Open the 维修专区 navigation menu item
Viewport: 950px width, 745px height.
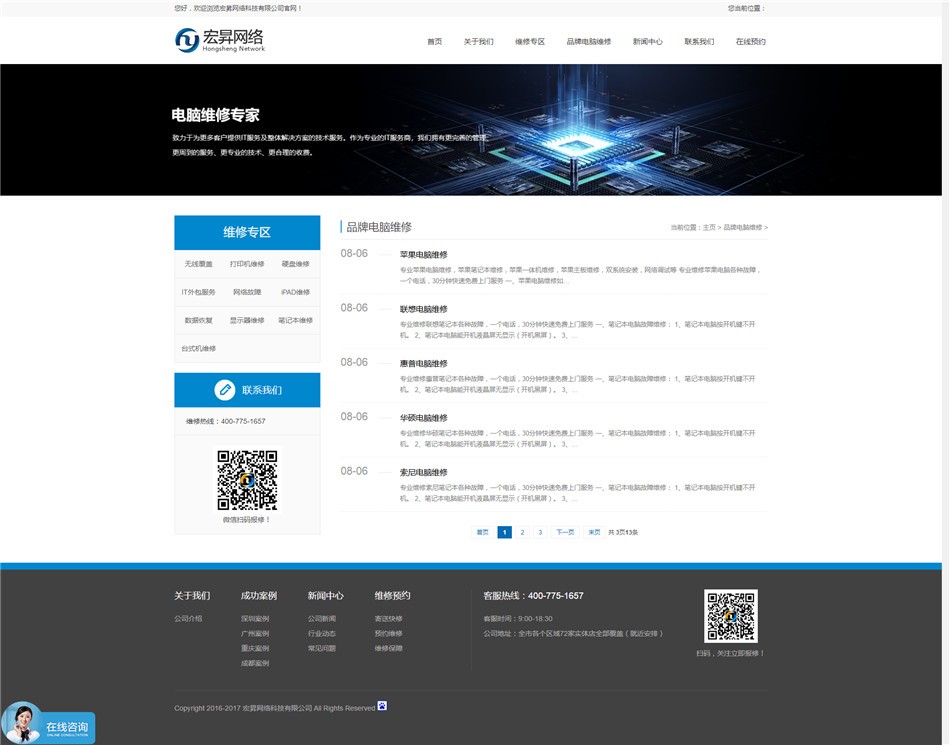530,42
